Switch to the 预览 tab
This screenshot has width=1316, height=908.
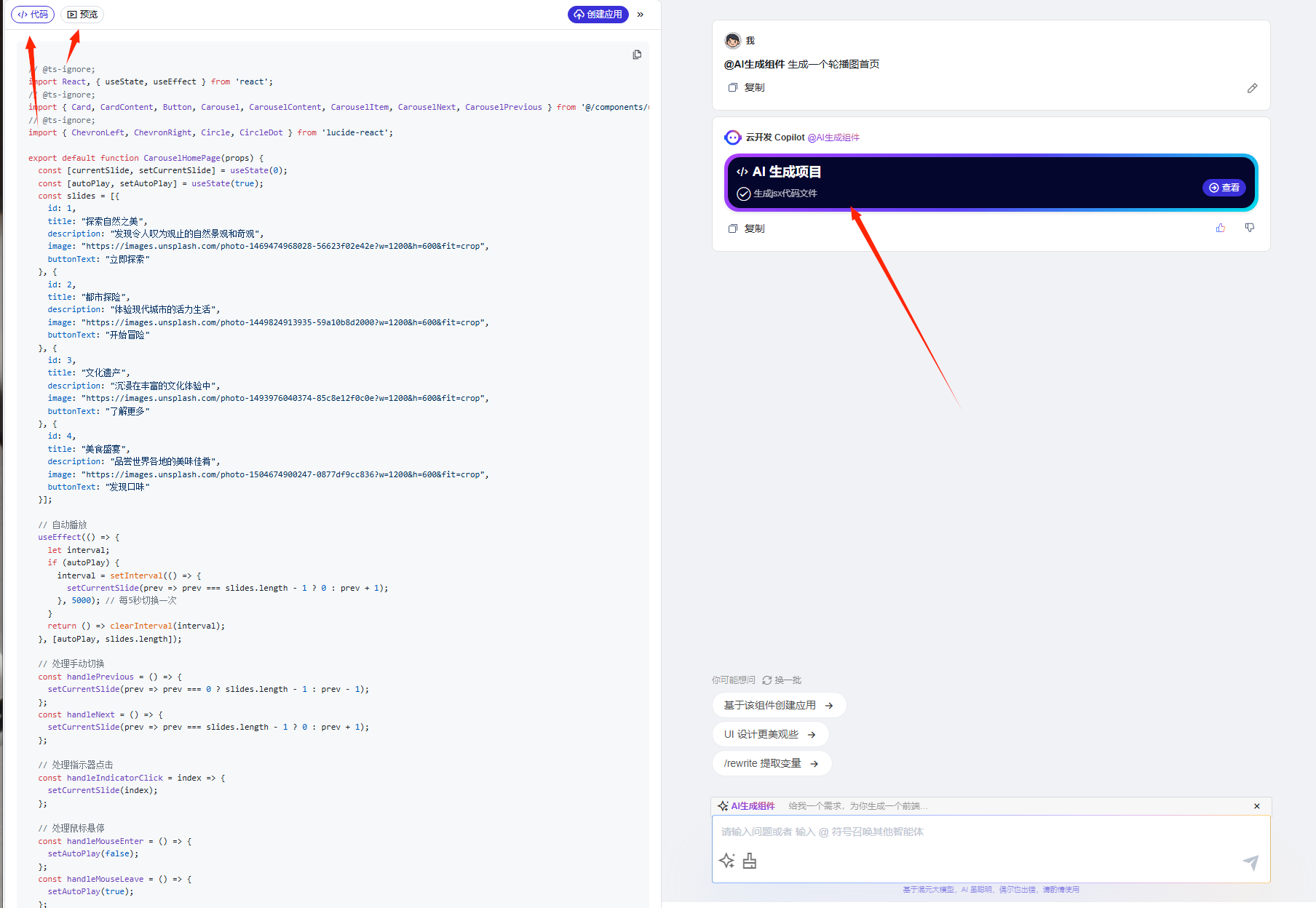pyautogui.click(x=82, y=15)
